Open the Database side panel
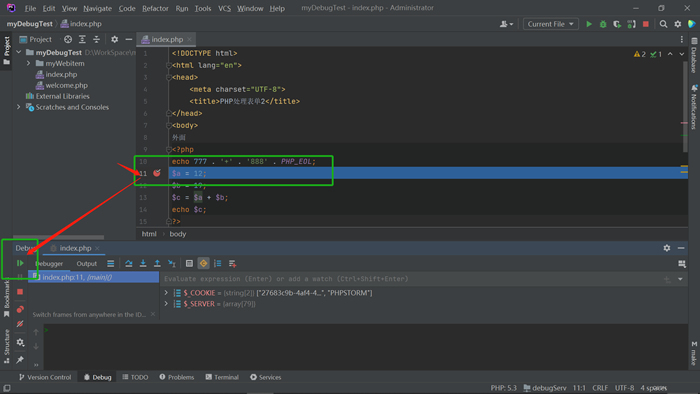This screenshot has height=394, width=700. coord(694,55)
